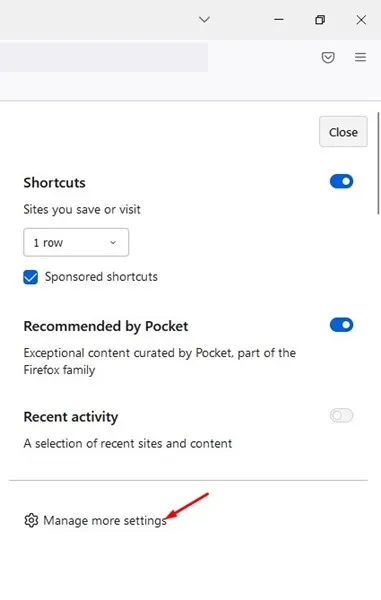The image size is (381, 600).
Task: Open Manage more settings link
Action: pyautogui.click(x=105, y=520)
